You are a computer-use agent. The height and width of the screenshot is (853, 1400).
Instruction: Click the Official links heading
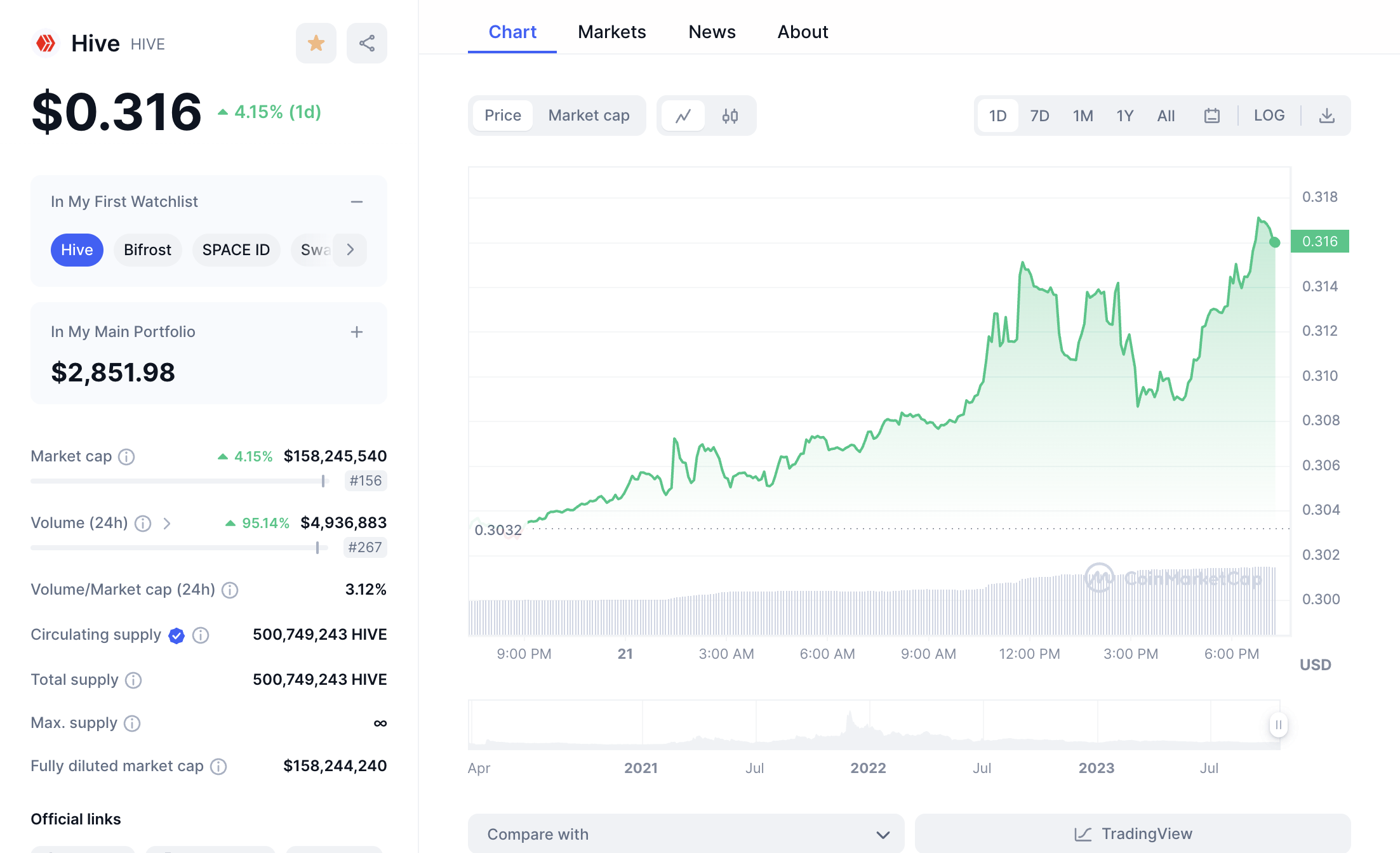76,819
